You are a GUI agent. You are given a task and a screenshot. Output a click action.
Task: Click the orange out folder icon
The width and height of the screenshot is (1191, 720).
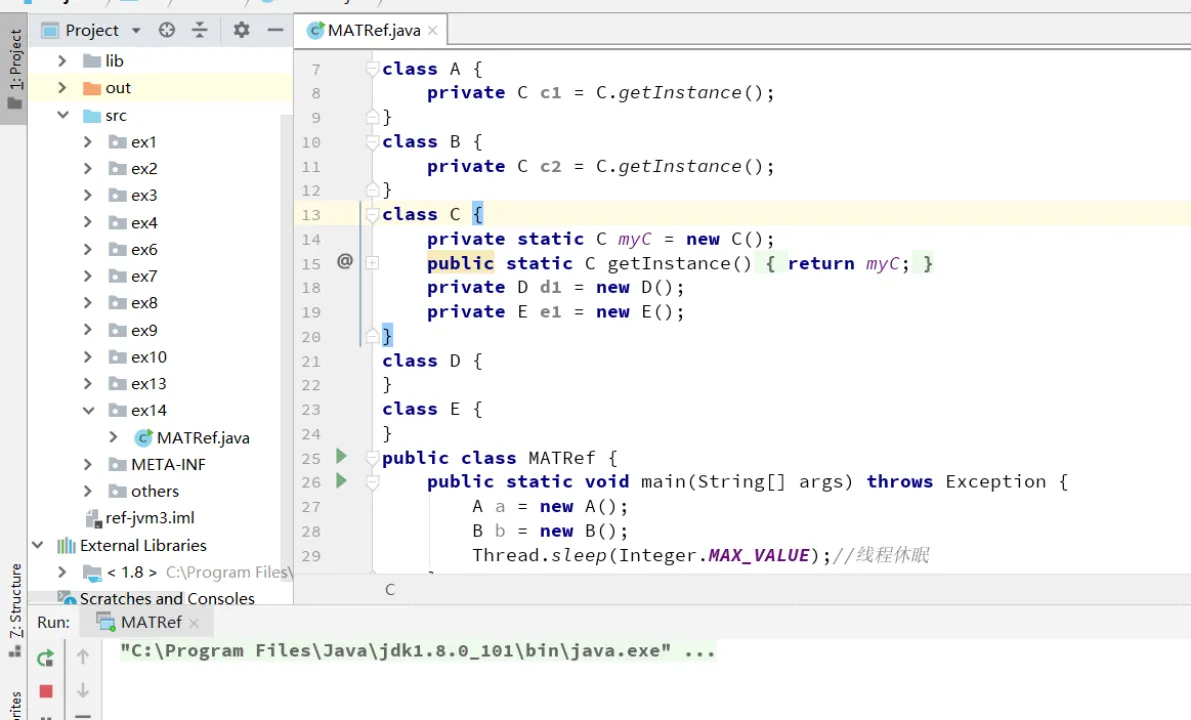coord(92,88)
